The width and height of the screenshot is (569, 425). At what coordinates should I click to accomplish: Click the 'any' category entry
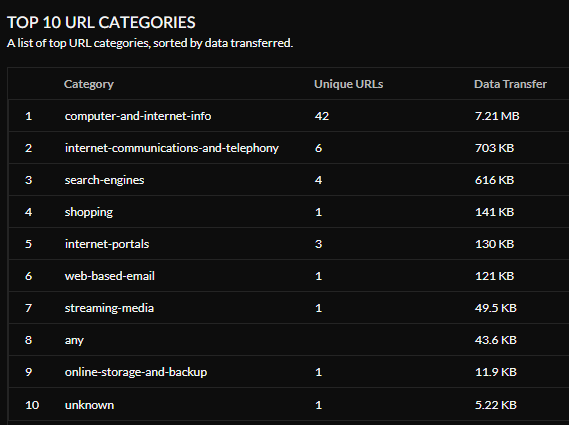point(74,340)
